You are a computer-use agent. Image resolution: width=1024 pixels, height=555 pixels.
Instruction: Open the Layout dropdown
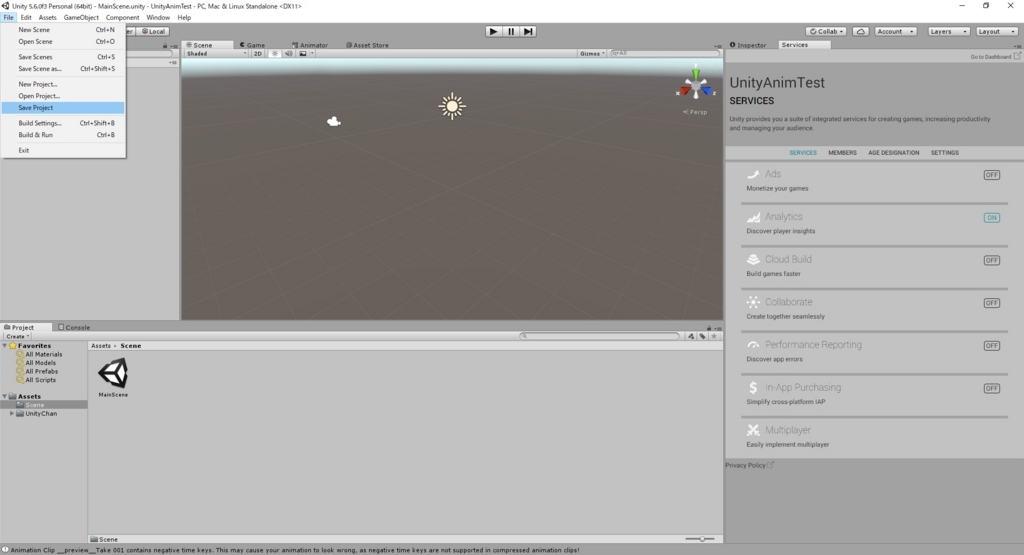coord(997,31)
